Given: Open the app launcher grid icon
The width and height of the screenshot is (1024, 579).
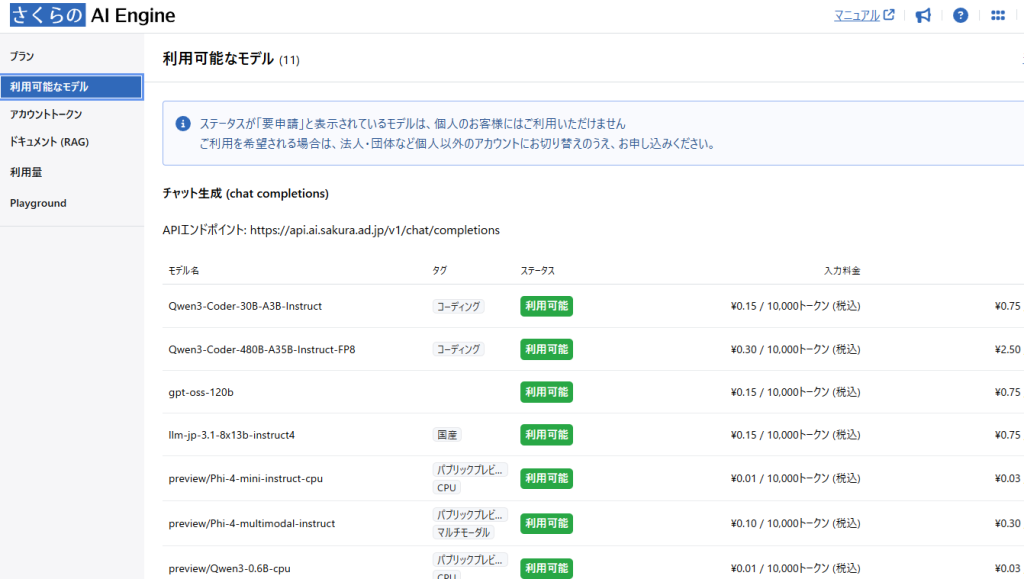Looking at the screenshot, I should 996,15.
